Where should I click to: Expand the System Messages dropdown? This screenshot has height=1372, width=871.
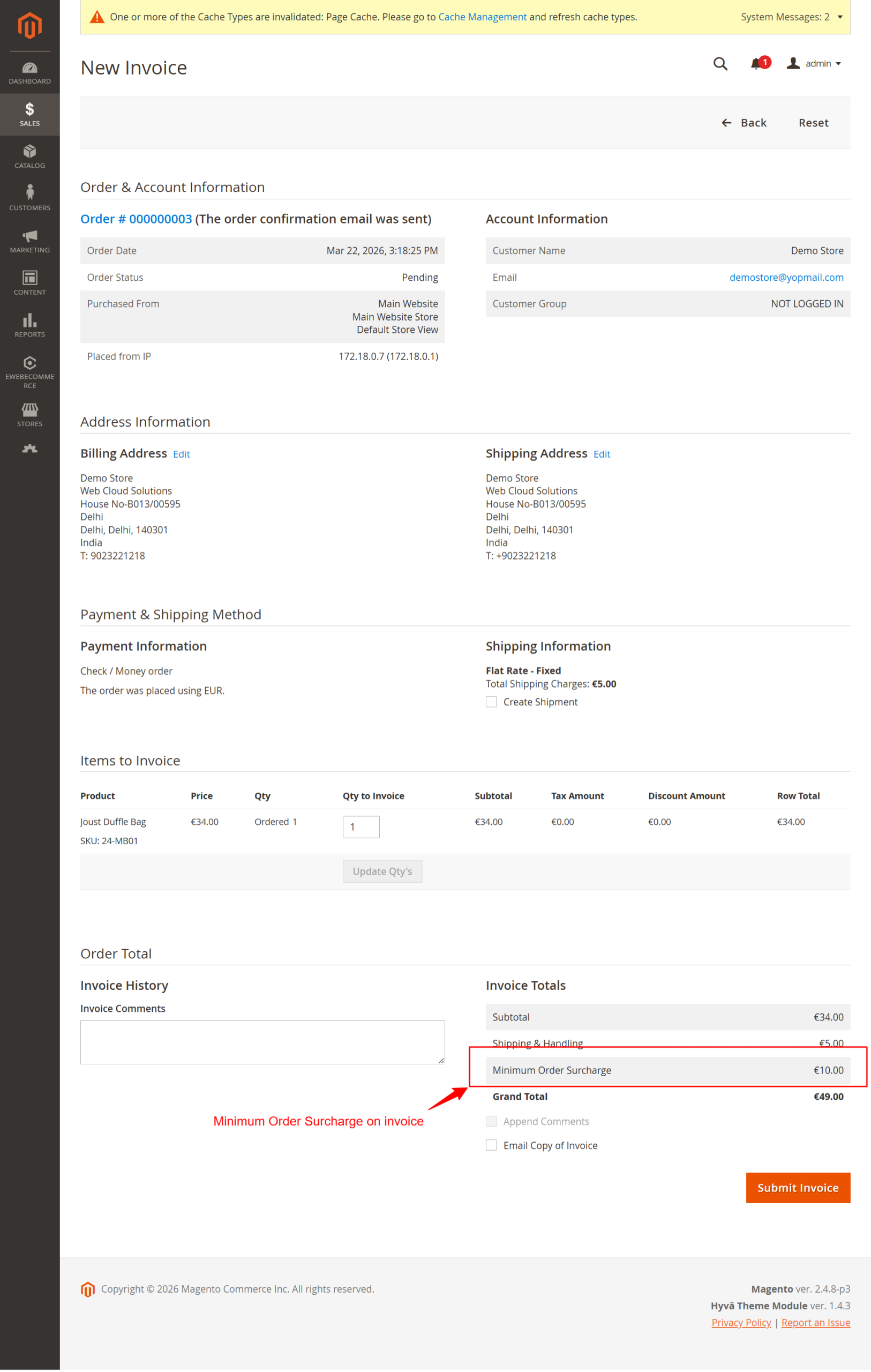tap(839, 17)
